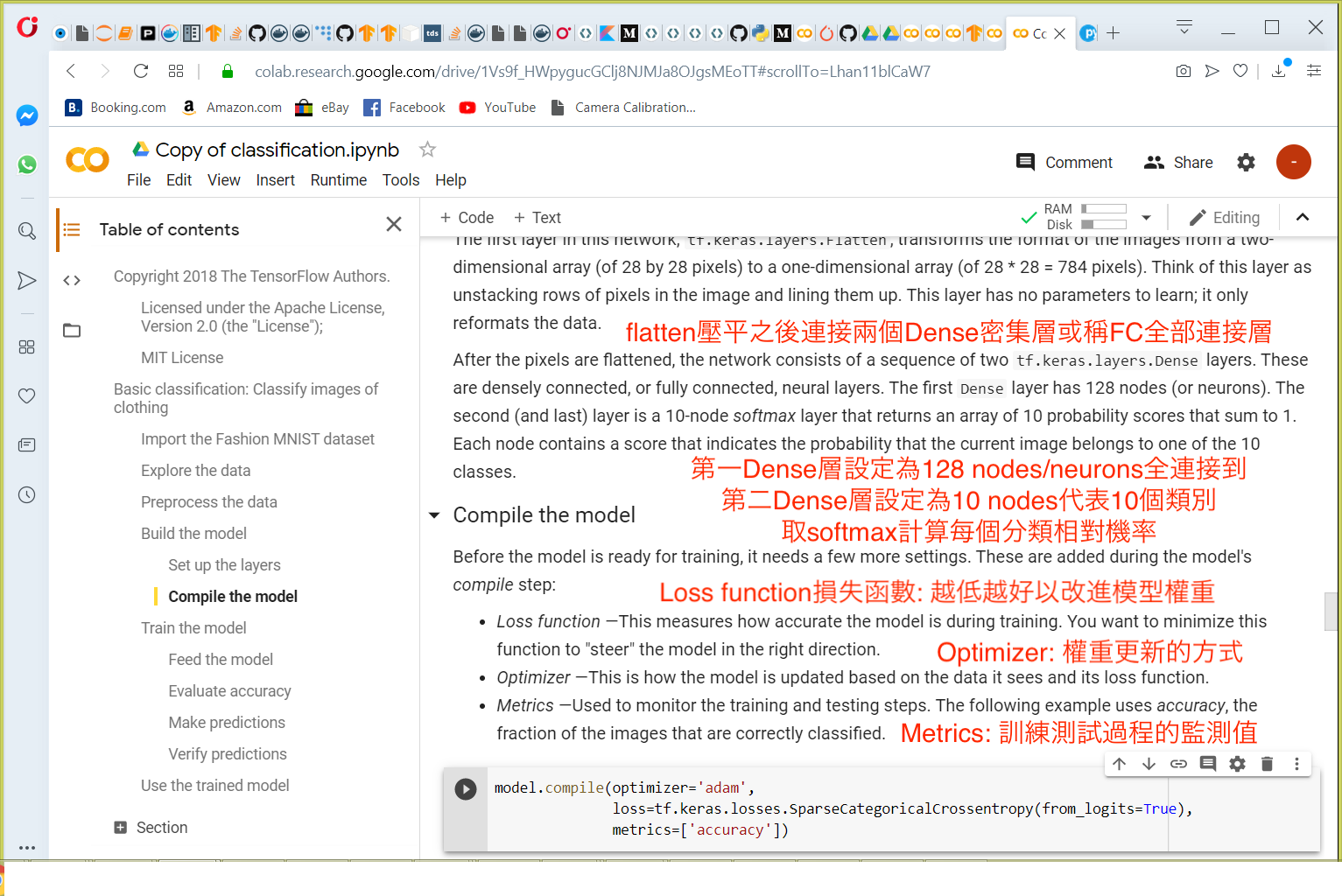Open the Runtime menu
This screenshot has width=1342, height=896.
tap(339, 179)
